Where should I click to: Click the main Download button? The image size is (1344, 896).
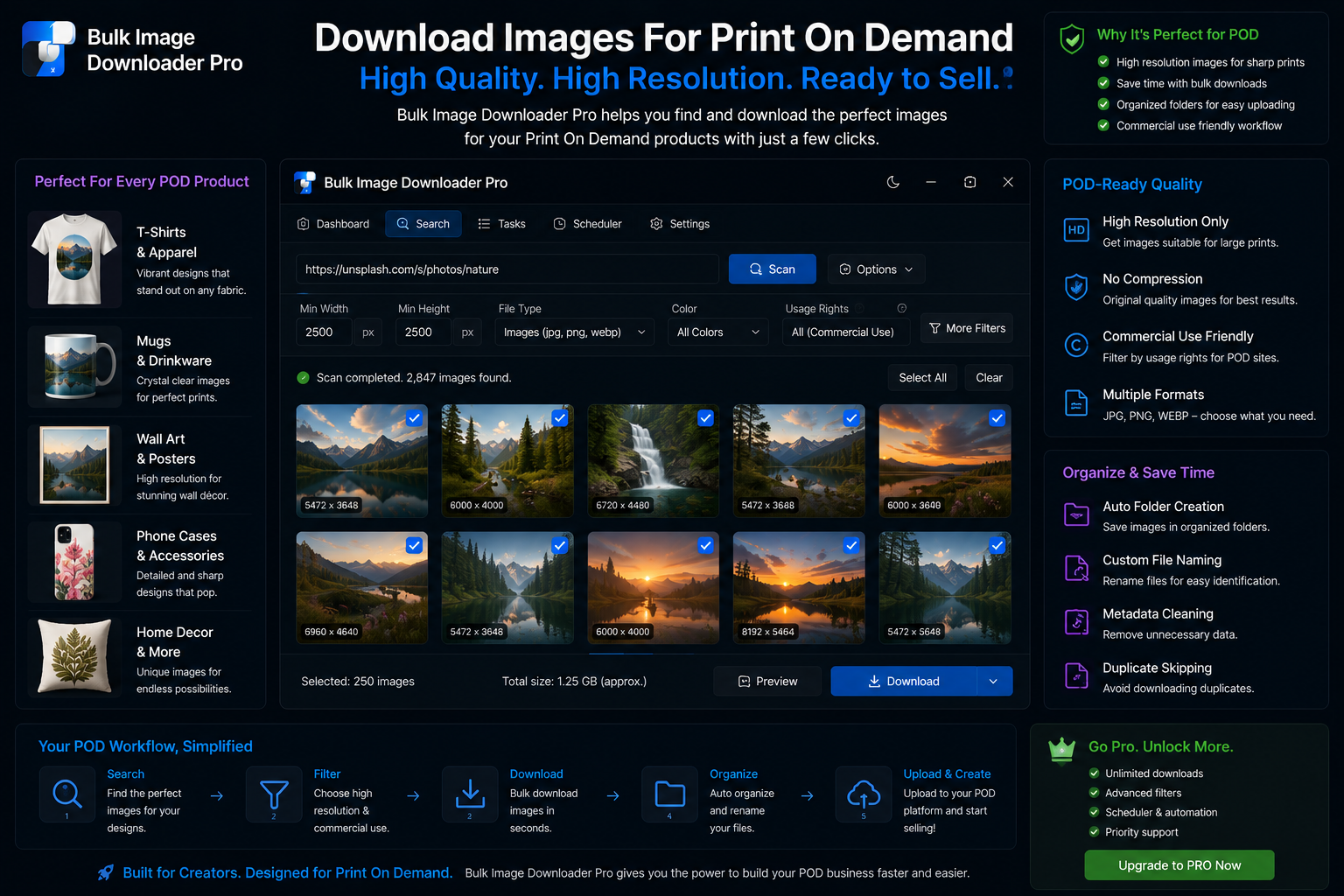[x=904, y=681]
